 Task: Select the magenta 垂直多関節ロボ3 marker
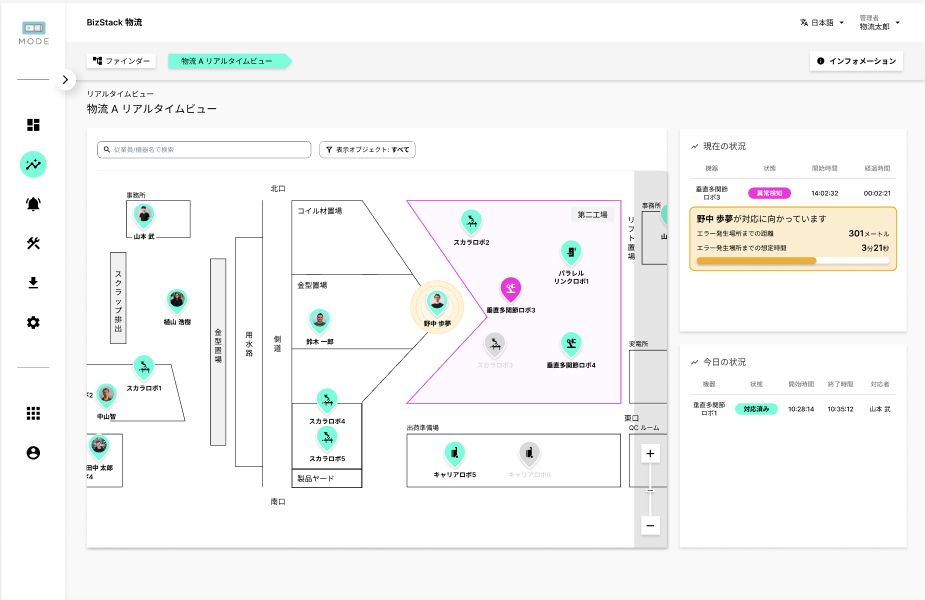click(x=511, y=290)
